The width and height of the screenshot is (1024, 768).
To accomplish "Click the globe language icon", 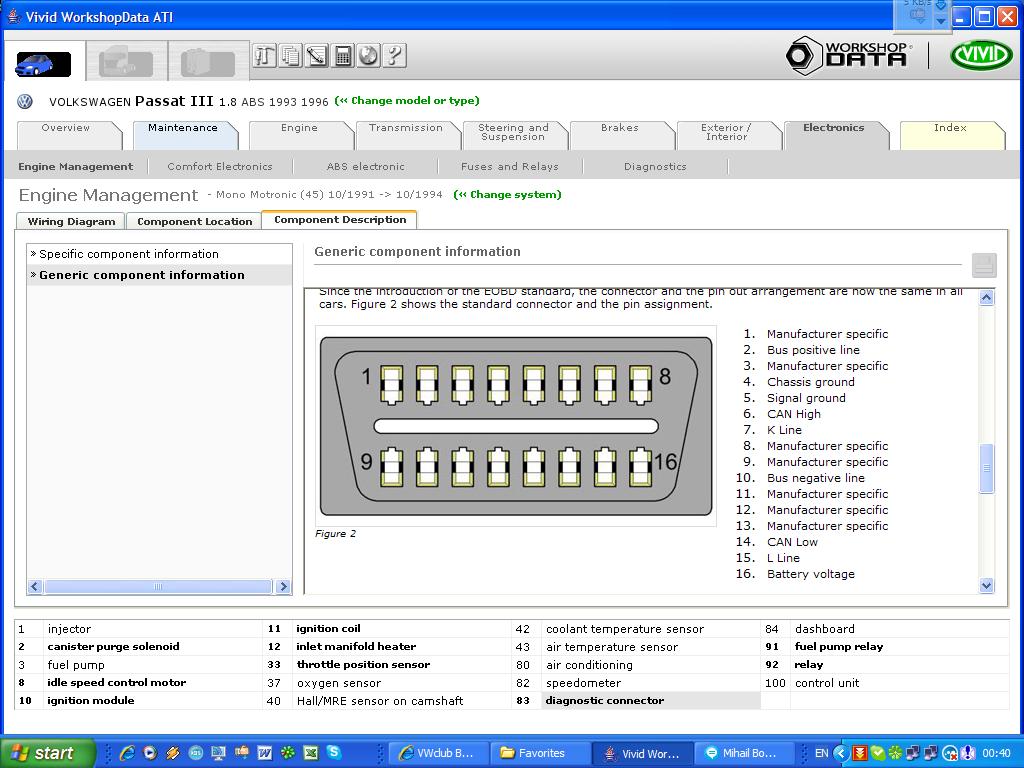I will click(x=368, y=55).
